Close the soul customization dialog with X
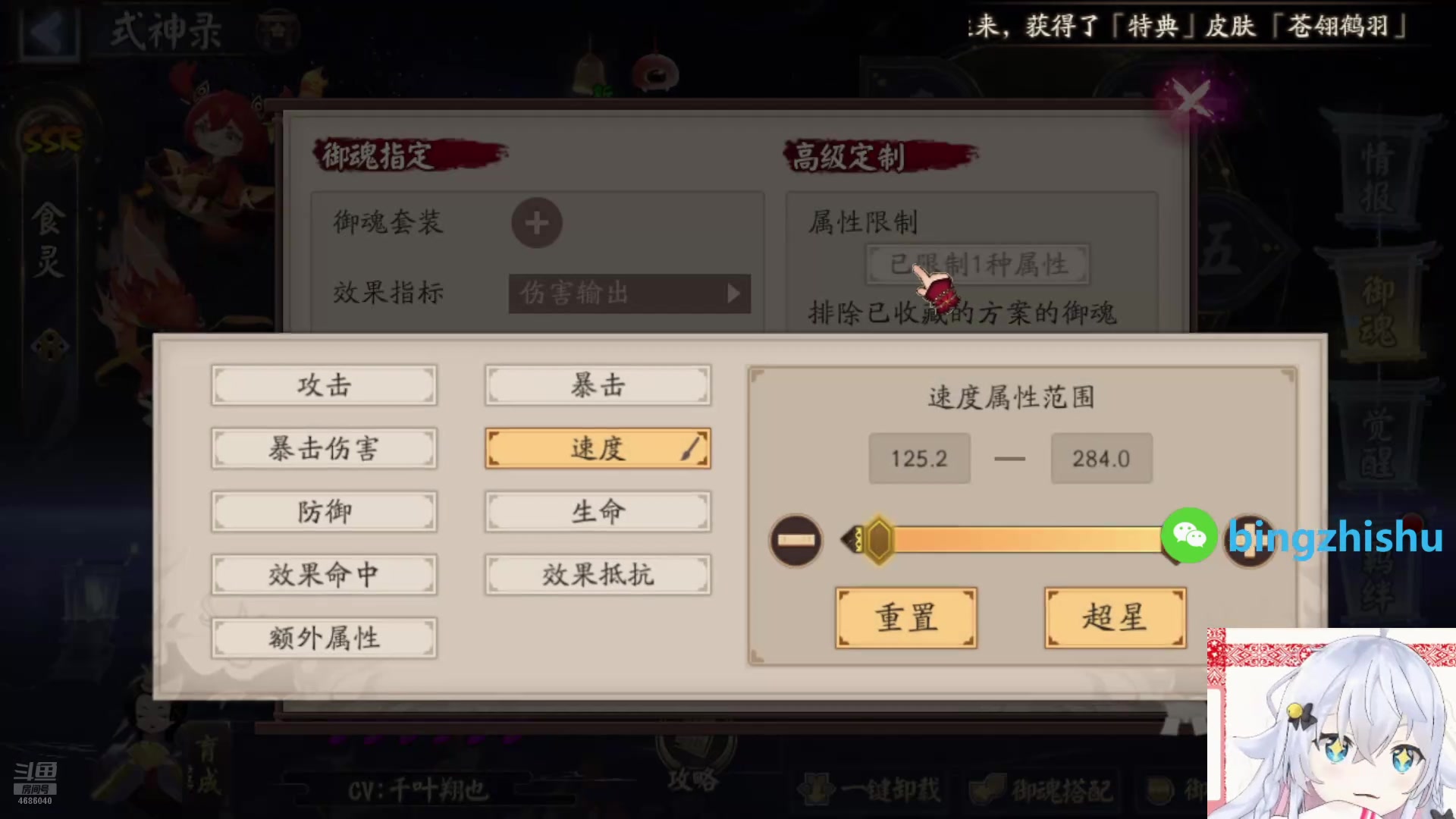 pyautogui.click(x=1191, y=98)
